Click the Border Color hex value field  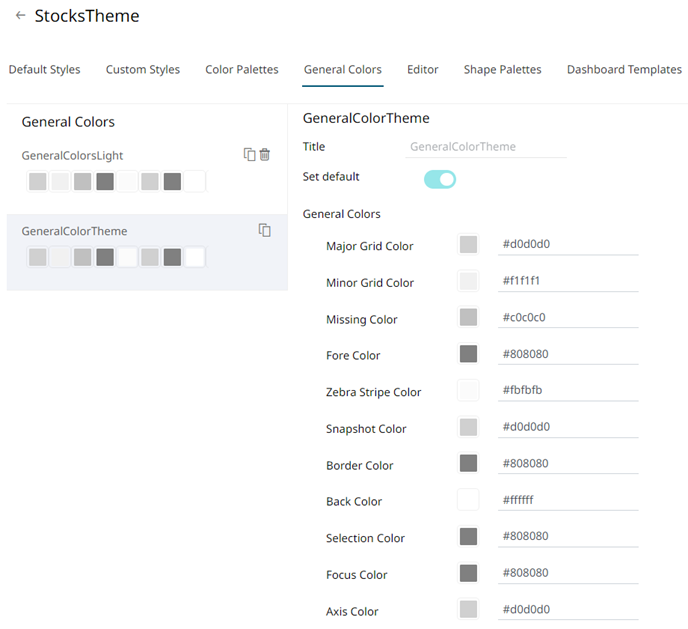click(567, 464)
